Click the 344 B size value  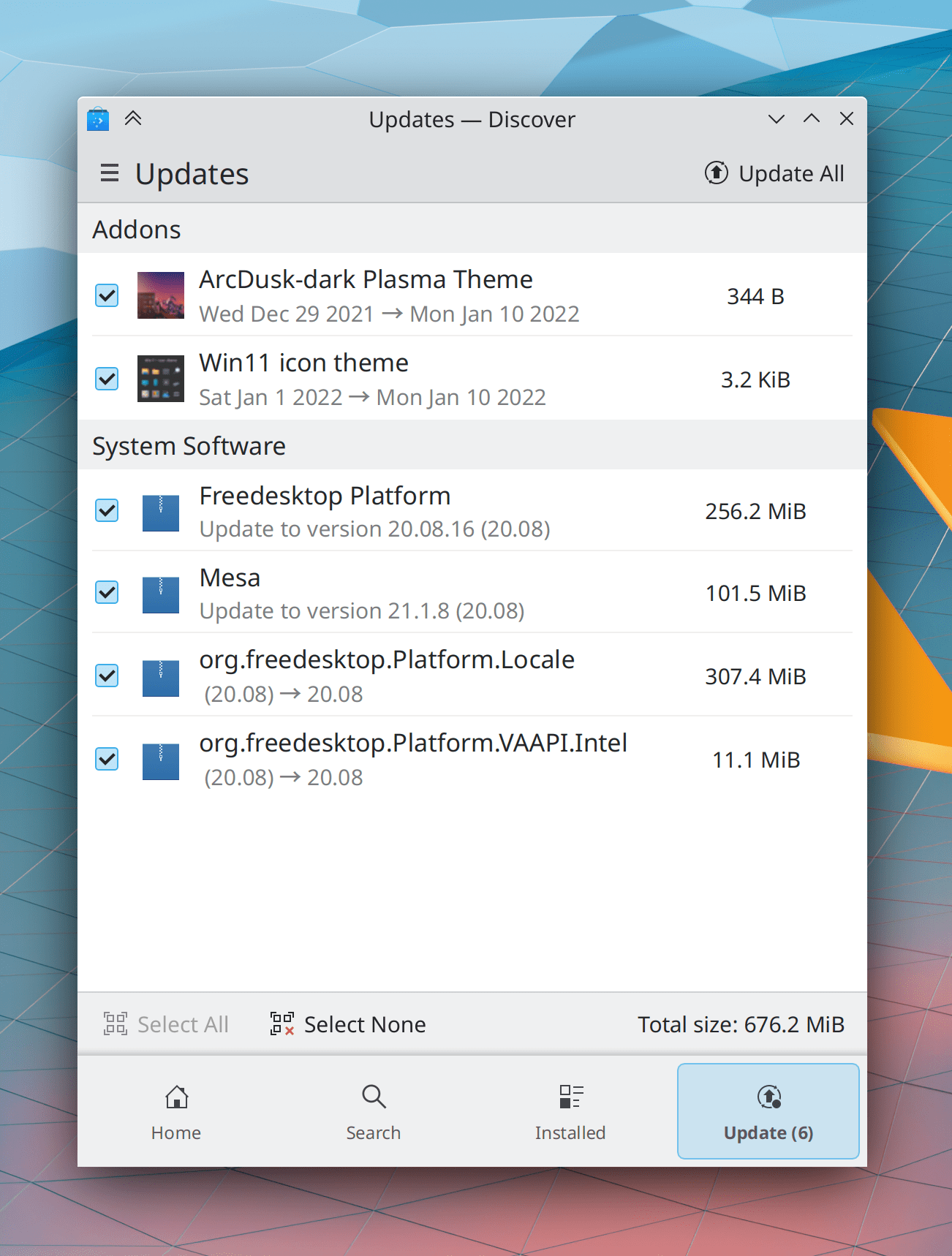755,296
